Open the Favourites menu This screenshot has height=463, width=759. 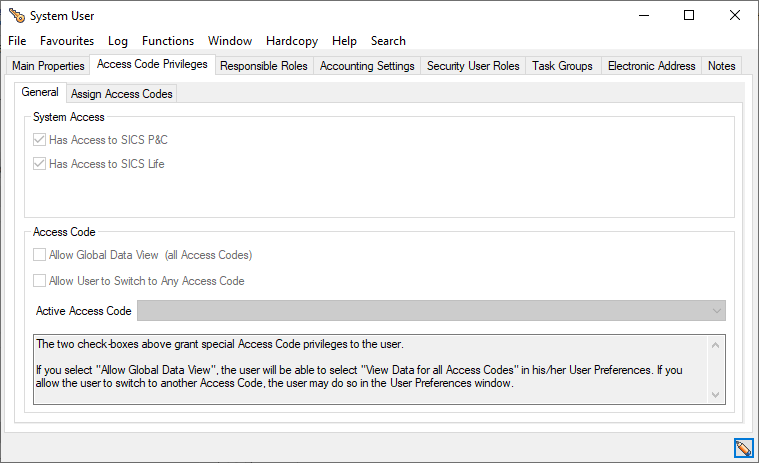(67, 41)
